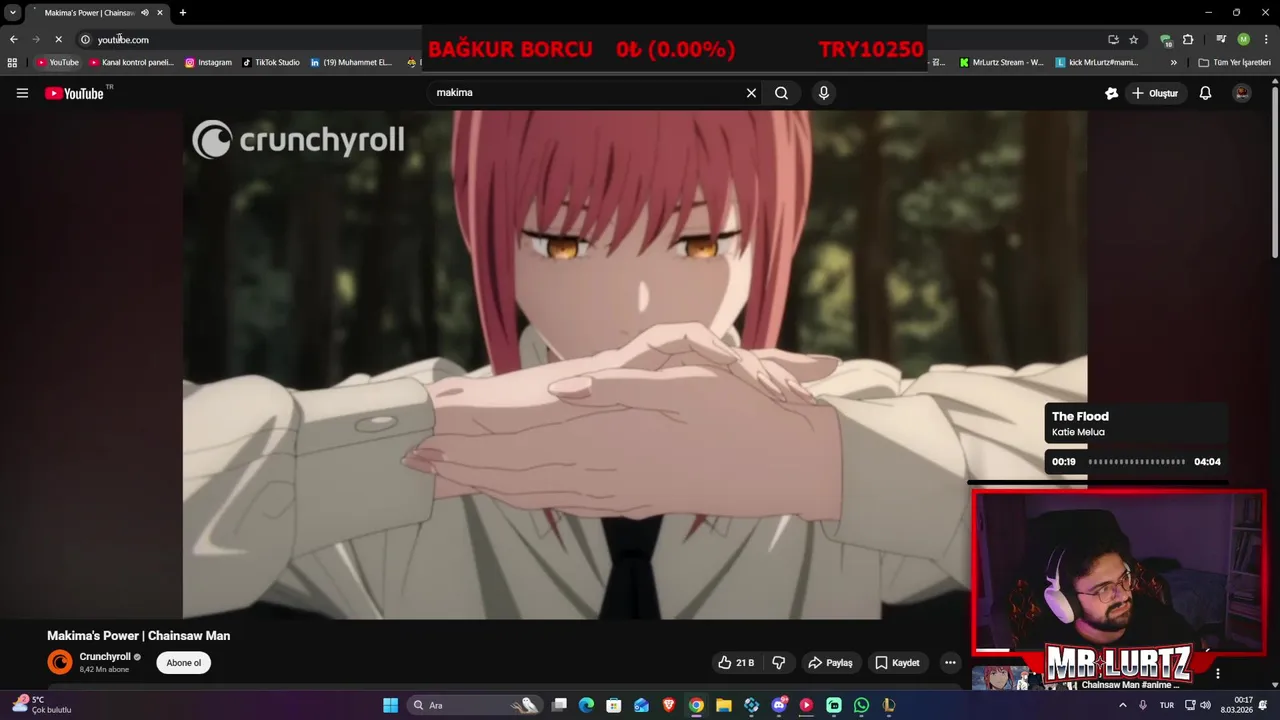The height and width of the screenshot is (720, 1280).
Task: Open the weather widget 5°C
Action: coord(40,705)
